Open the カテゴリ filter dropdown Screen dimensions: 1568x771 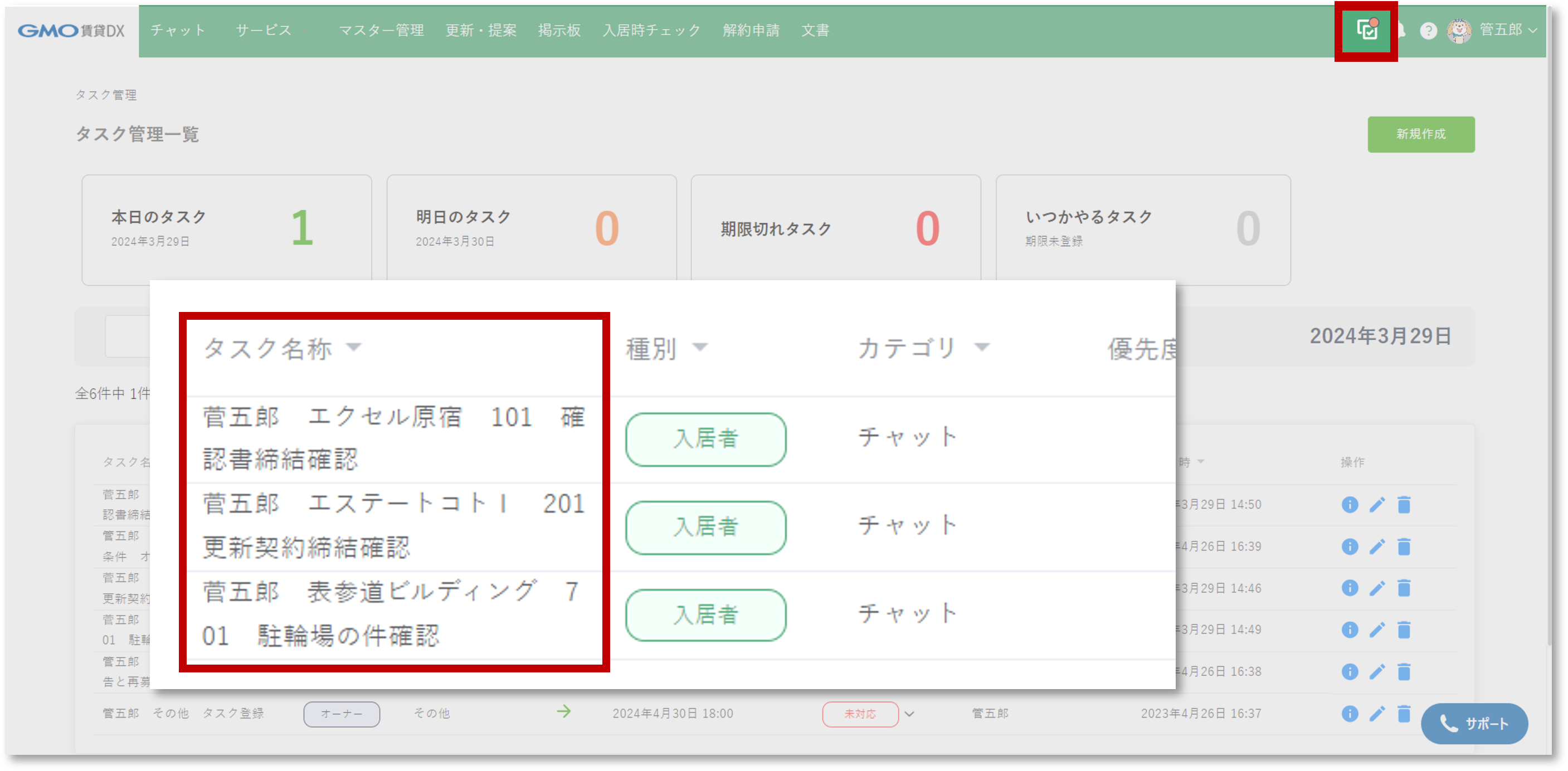click(x=982, y=347)
